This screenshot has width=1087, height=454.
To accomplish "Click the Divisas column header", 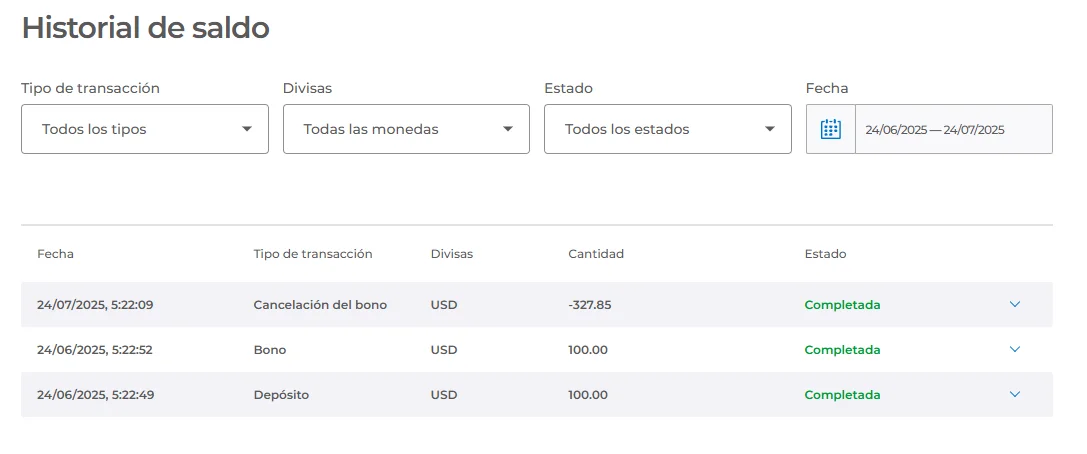I will [x=452, y=254].
